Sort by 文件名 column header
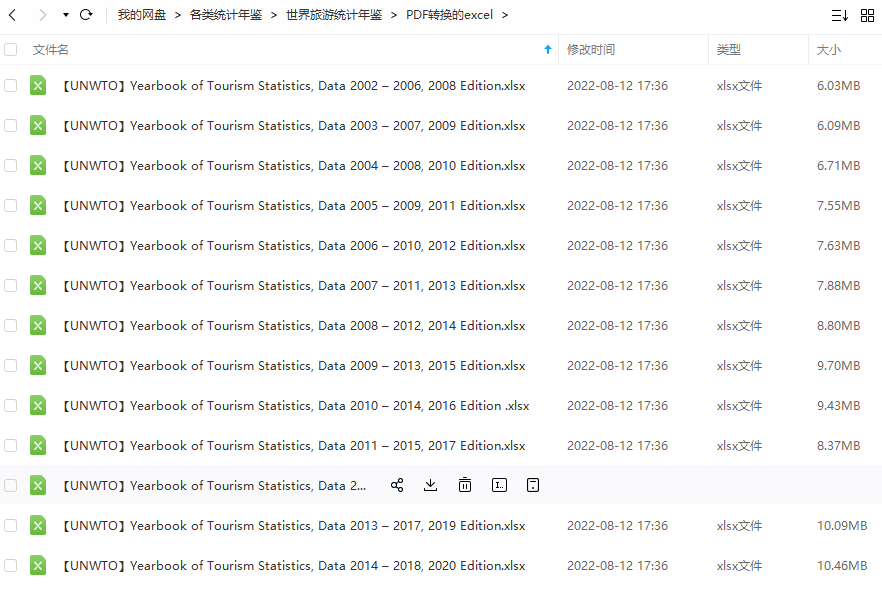This screenshot has height=590, width=882. coord(51,49)
